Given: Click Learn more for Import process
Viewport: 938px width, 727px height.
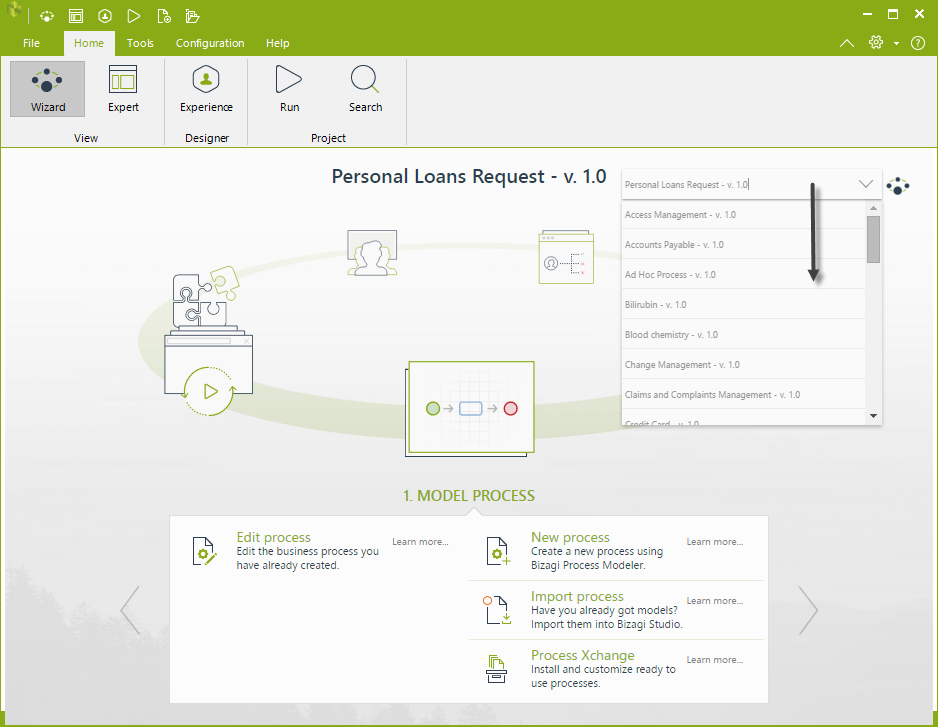Looking at the screenshot, I should coord(714,601).
